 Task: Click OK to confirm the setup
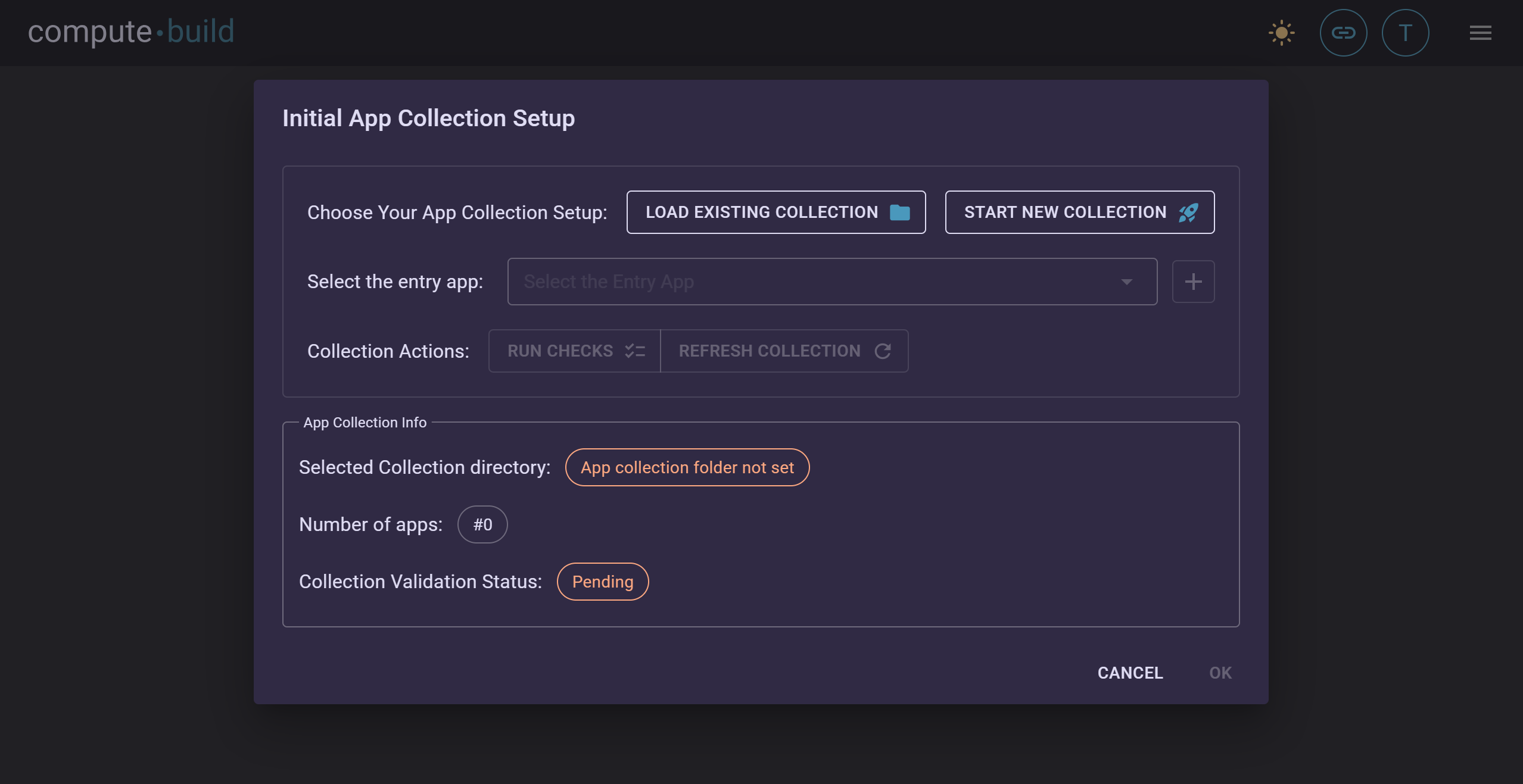(1220, 673)
